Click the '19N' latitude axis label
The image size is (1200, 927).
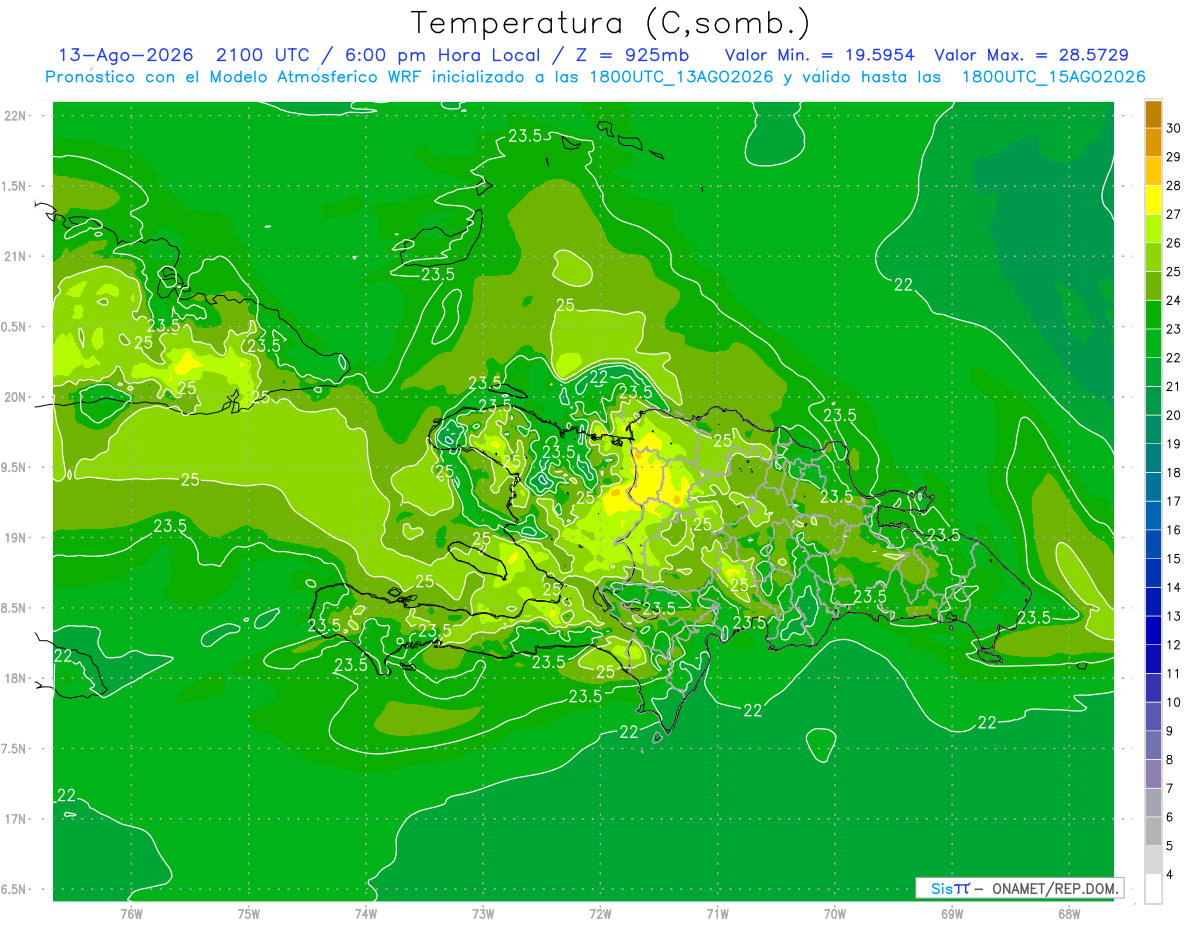click(16, 538)
